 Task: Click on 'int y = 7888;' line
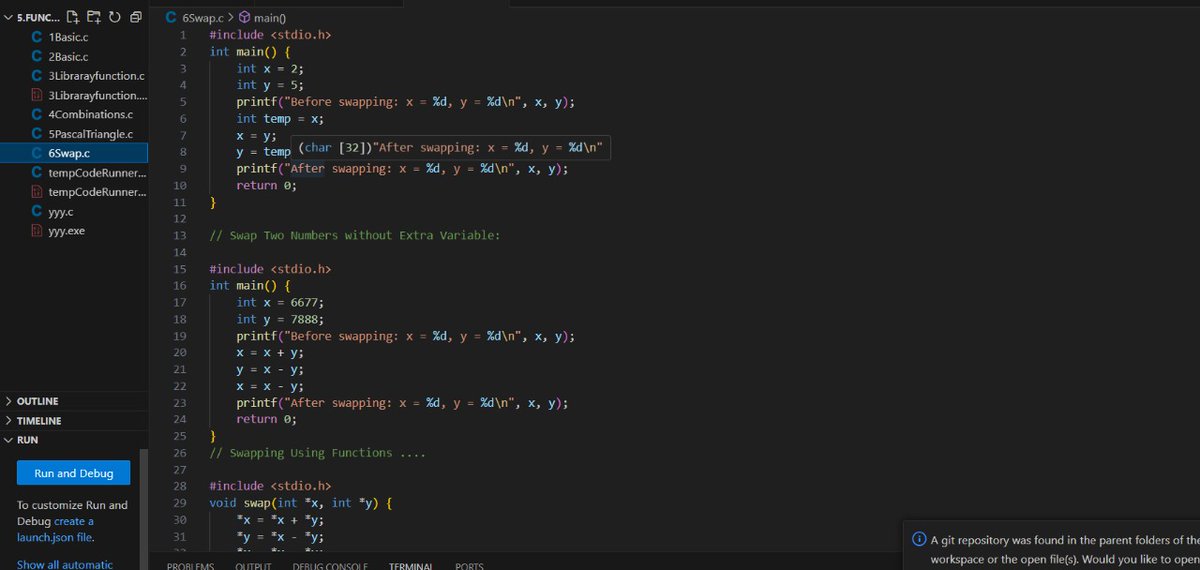point(280,319)
